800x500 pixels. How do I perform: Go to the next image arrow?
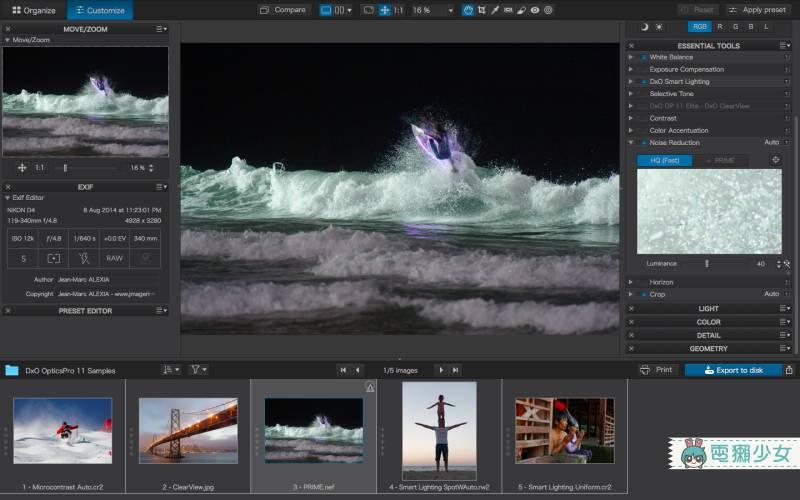tap(440, 370)
